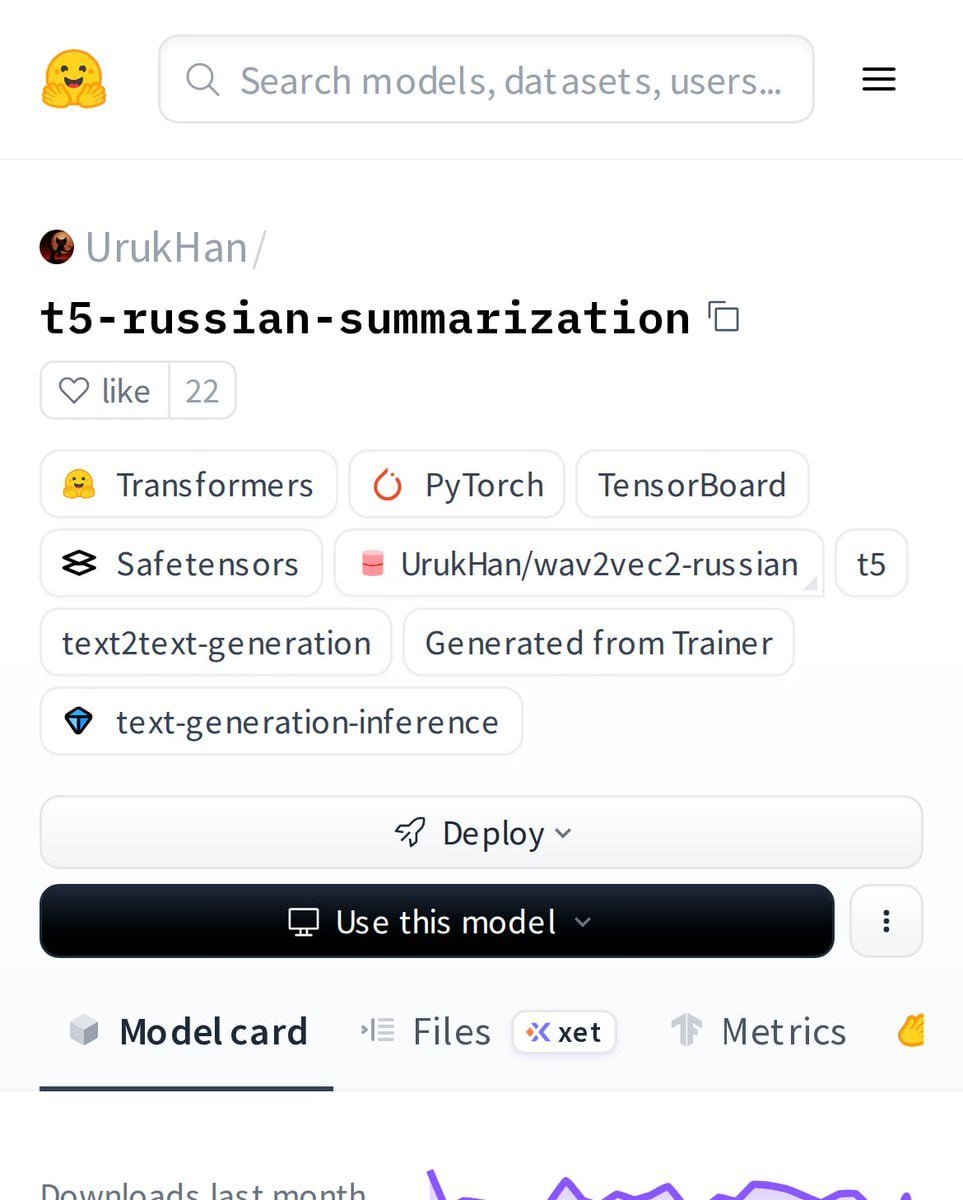The image size is (963, 1200).
Task: Click the xet badge next to Files
Action: coord(563,1032)
